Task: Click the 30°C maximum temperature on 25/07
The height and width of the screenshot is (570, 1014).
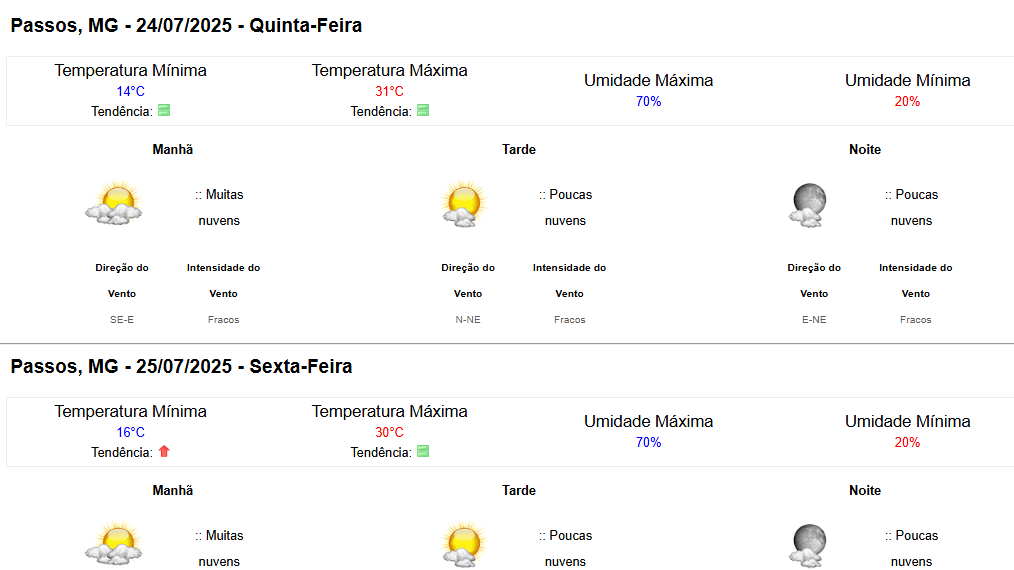Action: coord(389,432)
